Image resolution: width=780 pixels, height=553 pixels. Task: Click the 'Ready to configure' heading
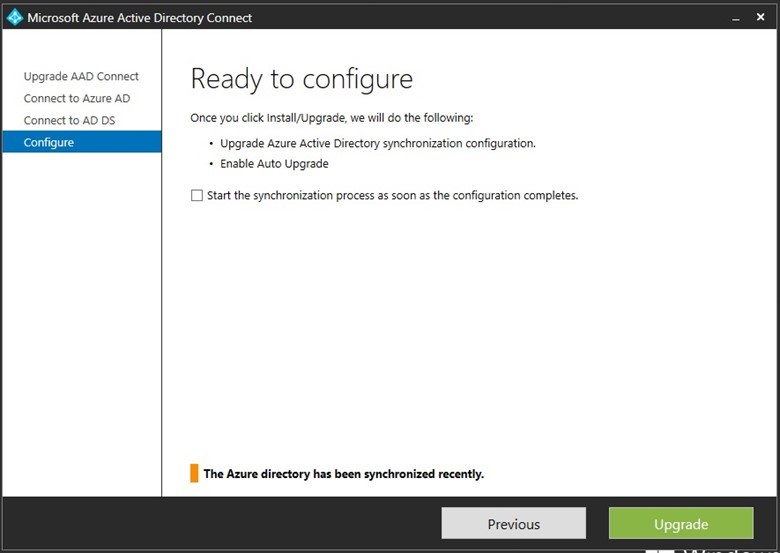click(301, 79)
